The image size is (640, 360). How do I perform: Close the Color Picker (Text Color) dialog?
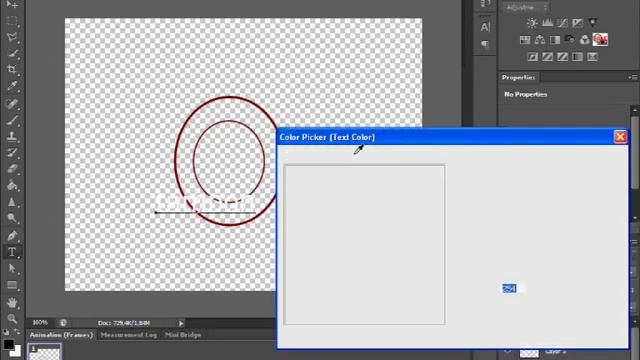tap(620, 137)
